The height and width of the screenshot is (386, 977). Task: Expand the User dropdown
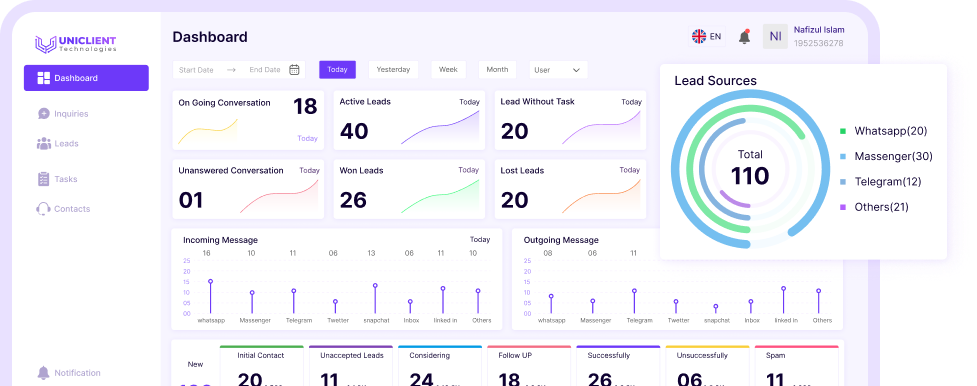pos(558,70)
